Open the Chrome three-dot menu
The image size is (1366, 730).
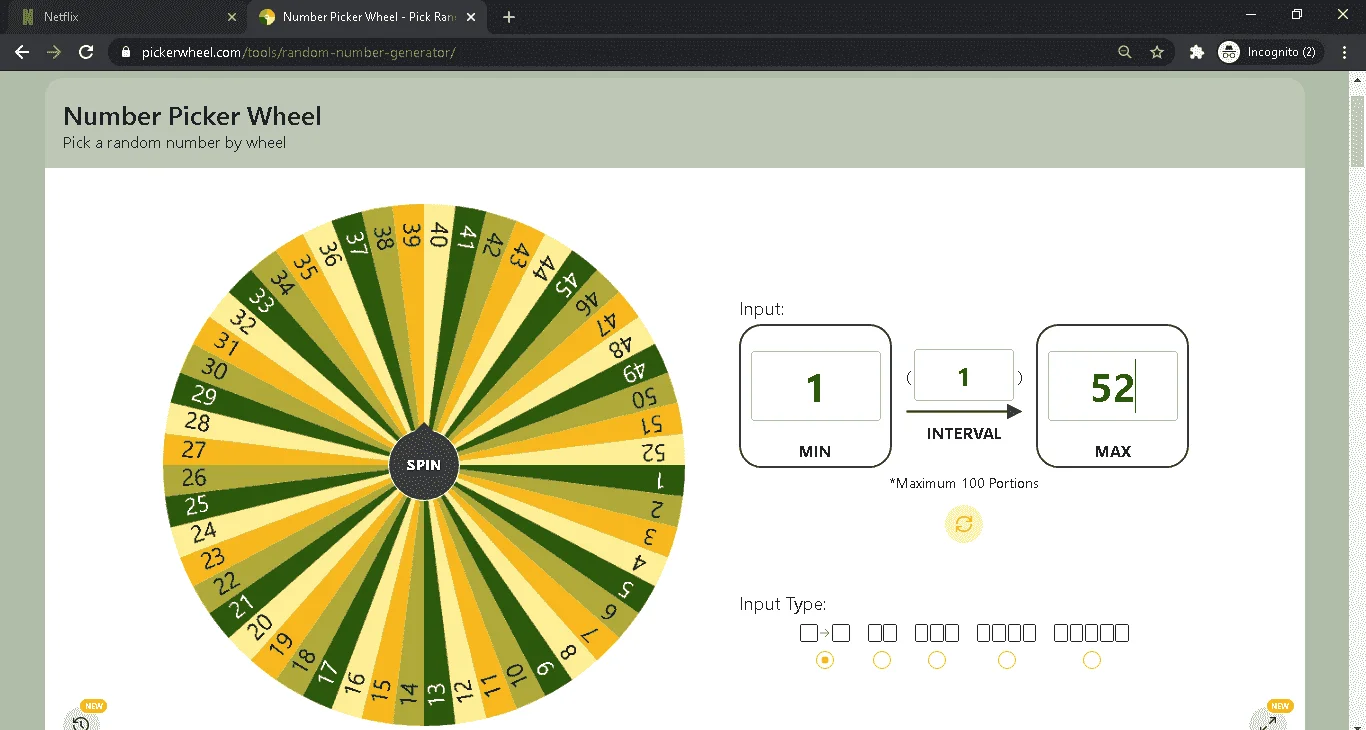pos(1343,52)
